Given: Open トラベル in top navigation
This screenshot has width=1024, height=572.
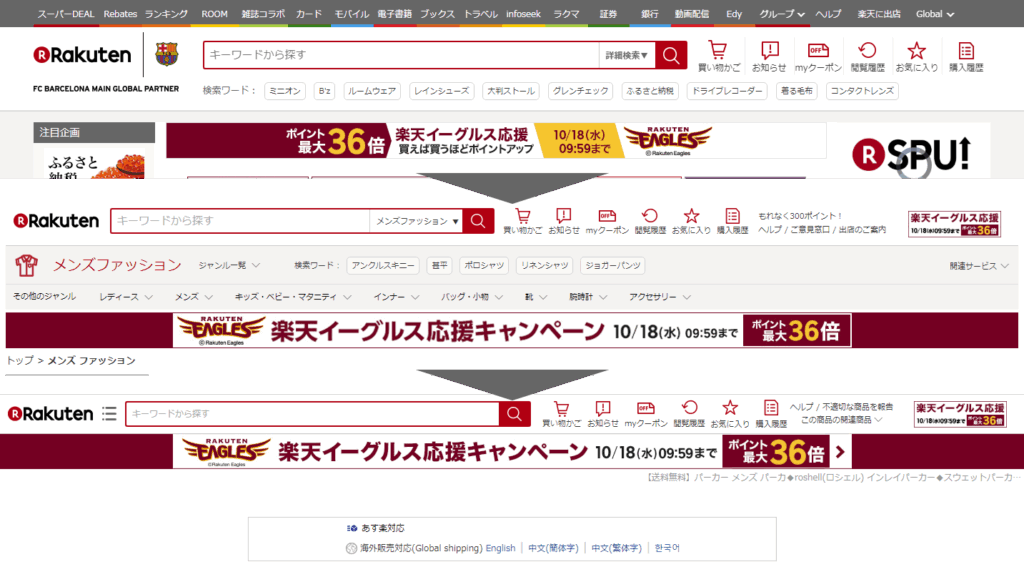Looking at the screenshot, I should pos(481,14).
